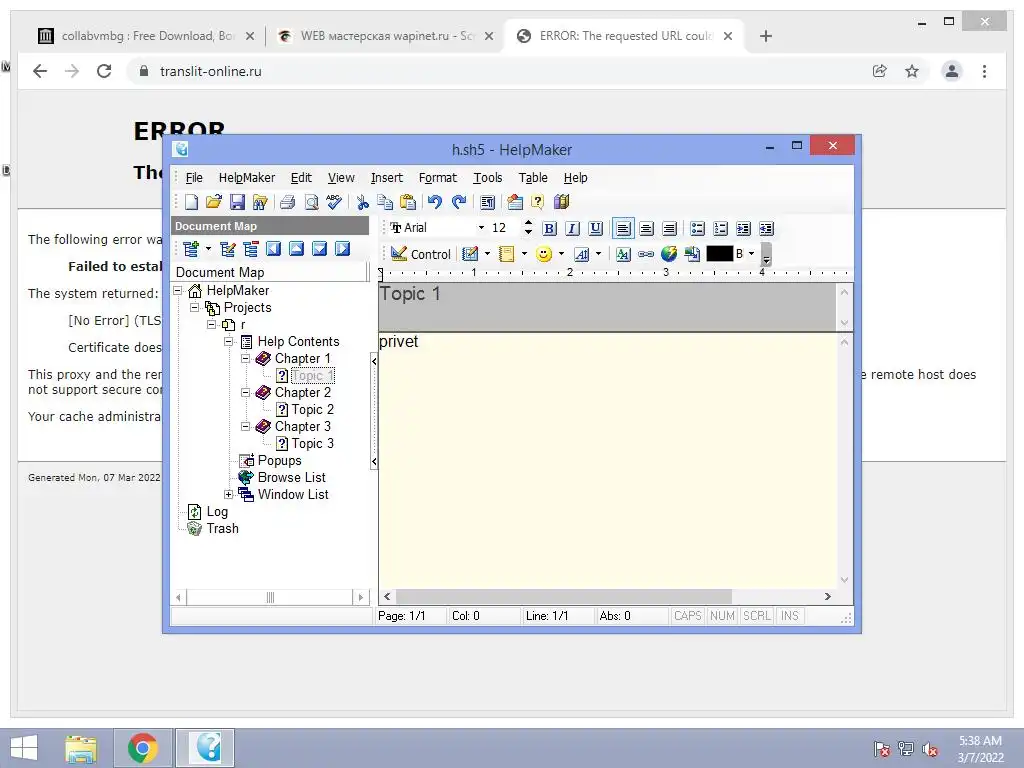The width and height of the screenshot is (1024, 768).
Task: Open Log in document tree
Action: click(x=217, y=512)
